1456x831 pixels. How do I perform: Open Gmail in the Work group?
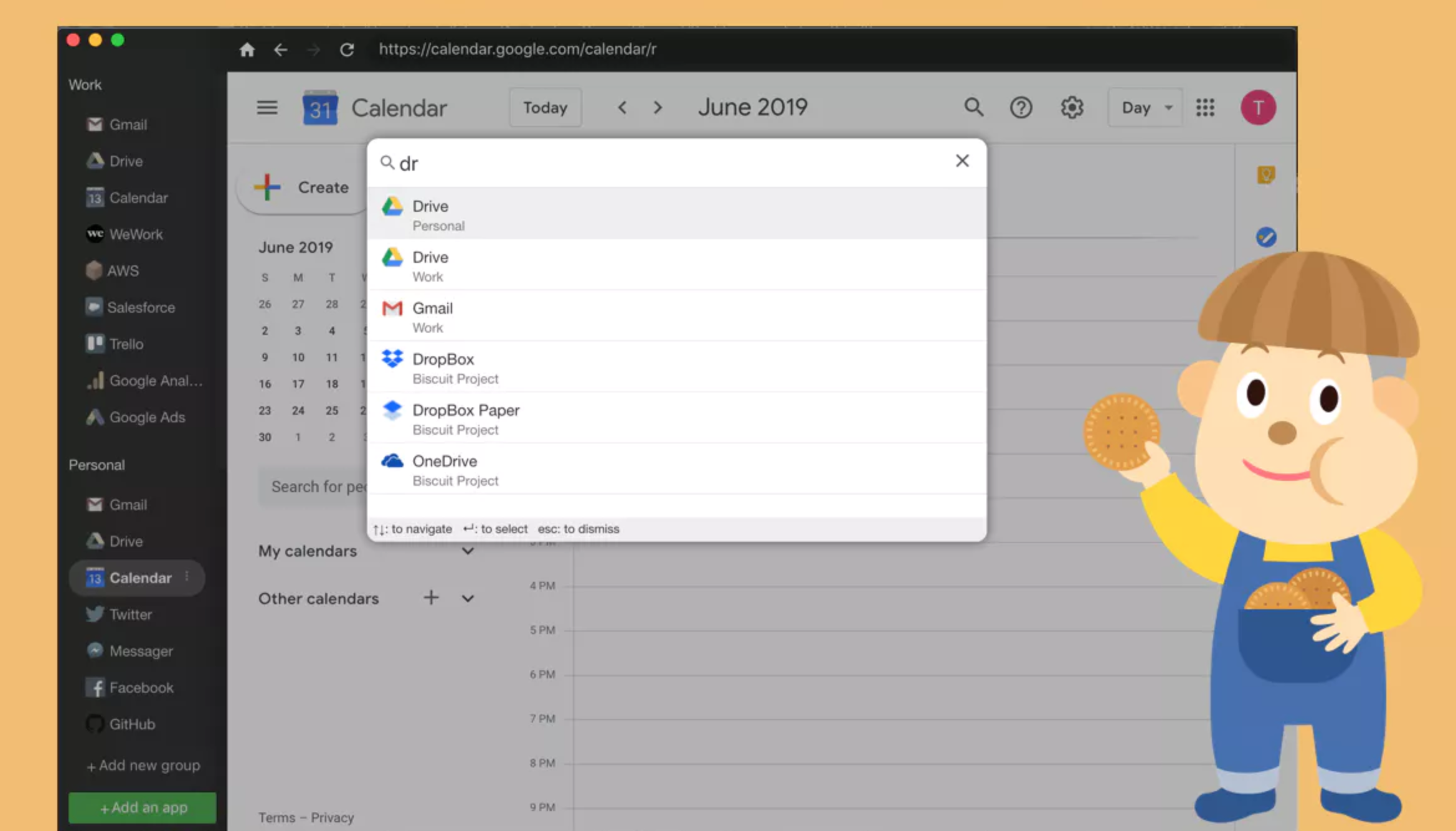tap(117, 125)
